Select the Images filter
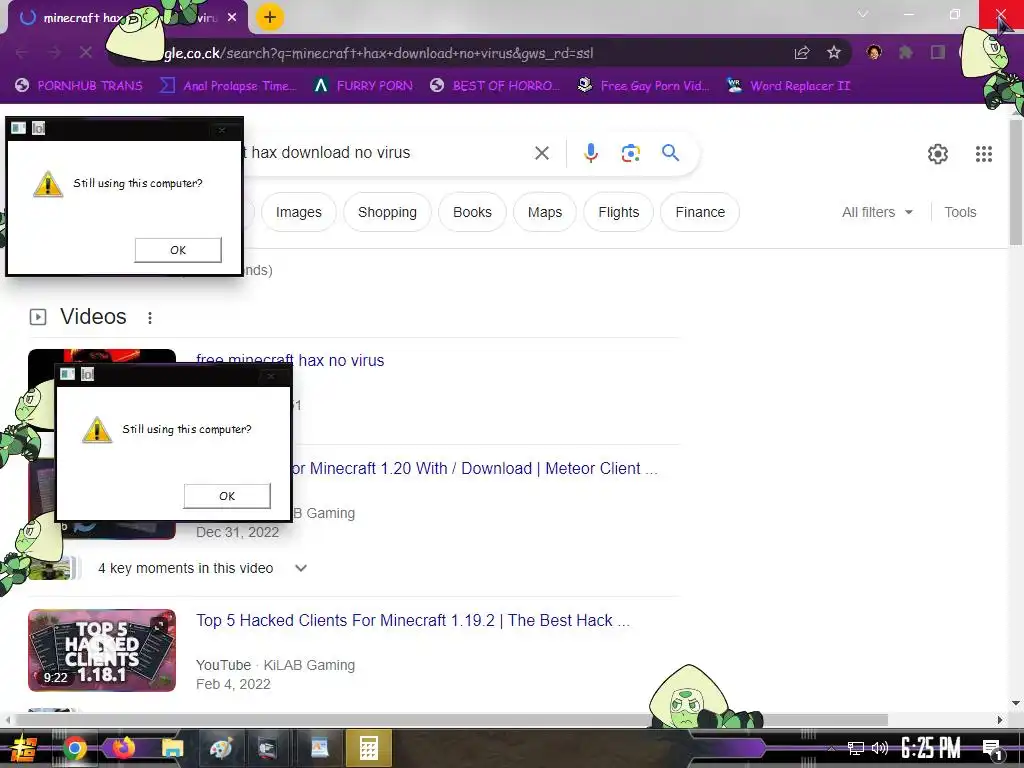 tap(298, 212)
